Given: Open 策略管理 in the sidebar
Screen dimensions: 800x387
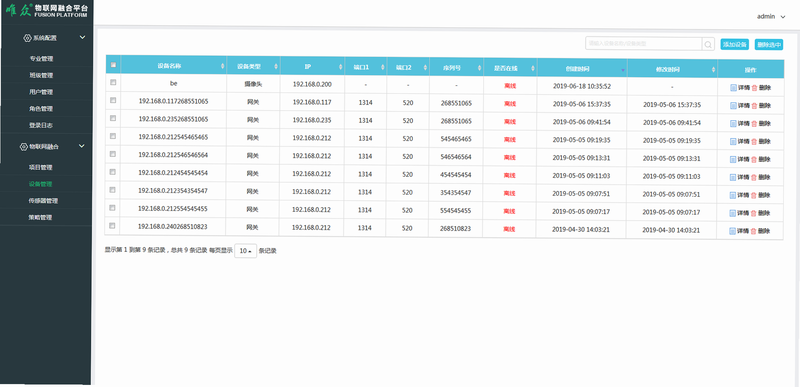Looking at the screenshot, I should (x=41, y=217).
